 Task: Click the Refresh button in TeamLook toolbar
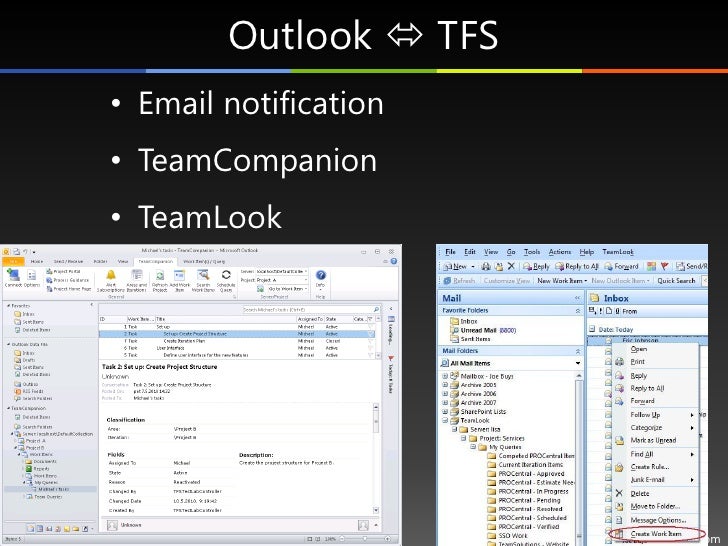click(x=459, y=280)
